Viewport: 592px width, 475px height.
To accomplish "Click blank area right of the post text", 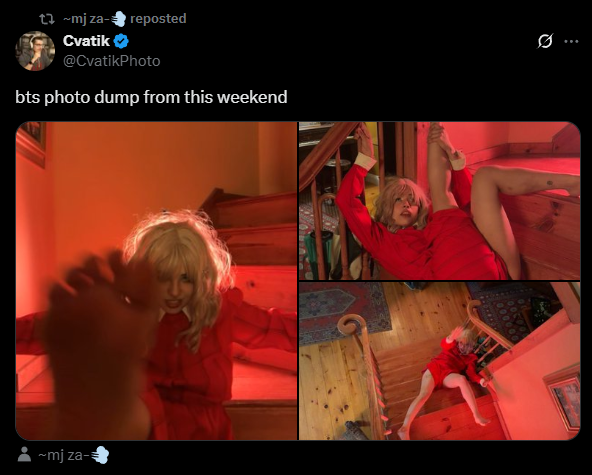I will 434,97.
